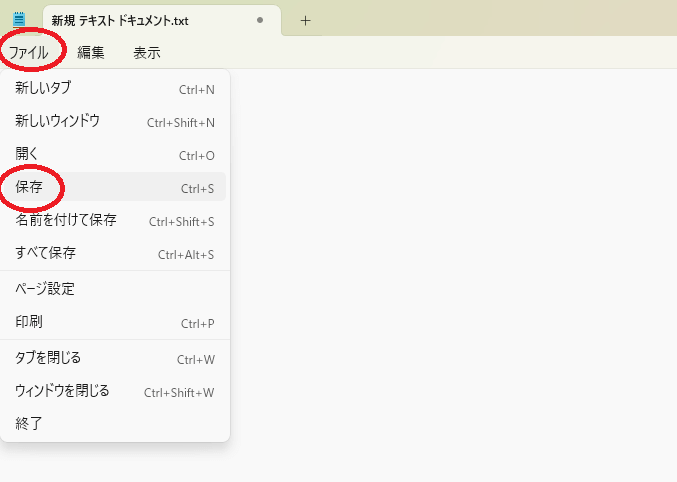Choose 名前を付けて保存 menu entry
This screenshot has width=677, height=482.
[115, 220]
